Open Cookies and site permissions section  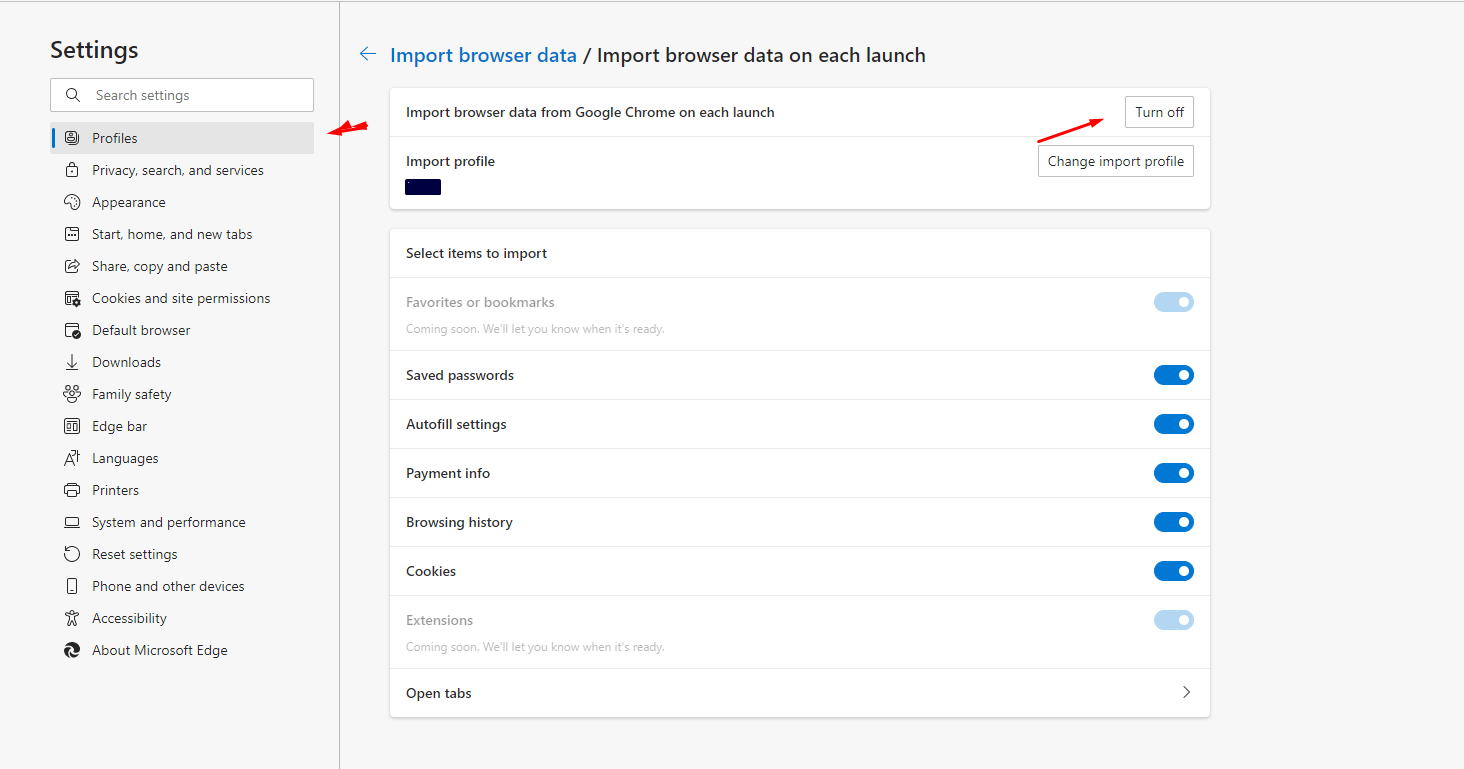tap(181, 298)
